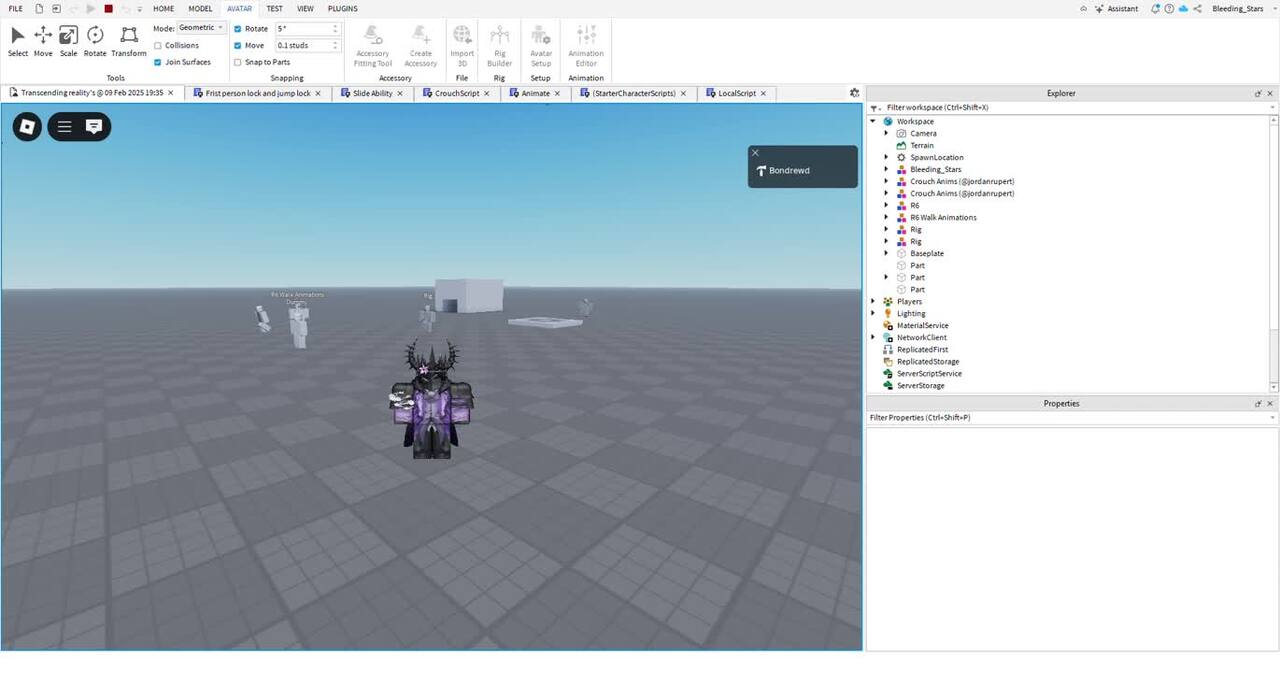Open the Help question mark icon

(x=1169, y=9)
